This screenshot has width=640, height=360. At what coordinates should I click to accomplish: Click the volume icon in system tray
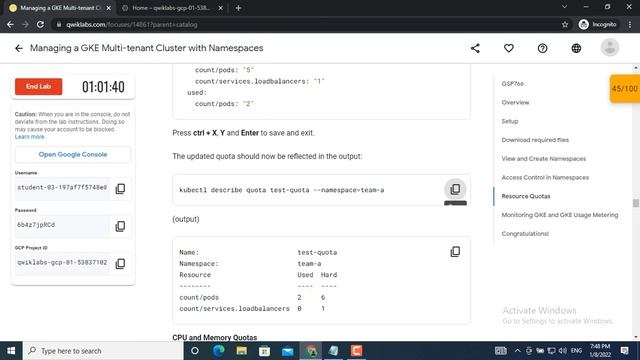[563, 351]
